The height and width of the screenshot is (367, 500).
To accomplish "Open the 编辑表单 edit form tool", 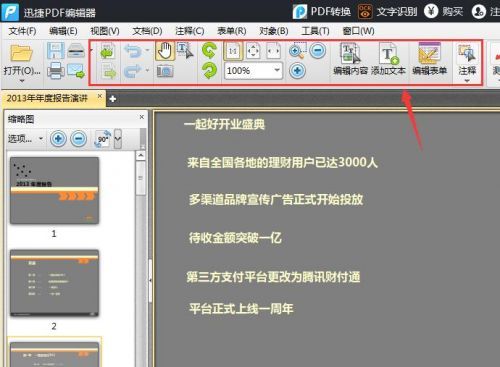I will click(x=429, y=59).
